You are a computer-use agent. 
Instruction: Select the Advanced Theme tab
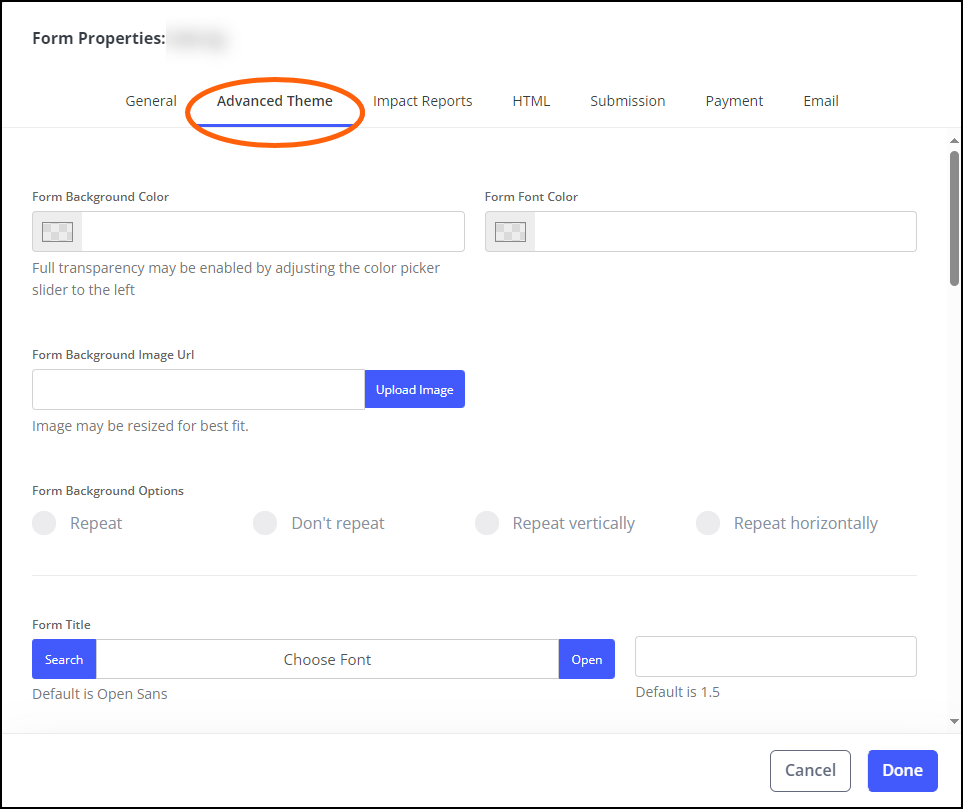275,100
